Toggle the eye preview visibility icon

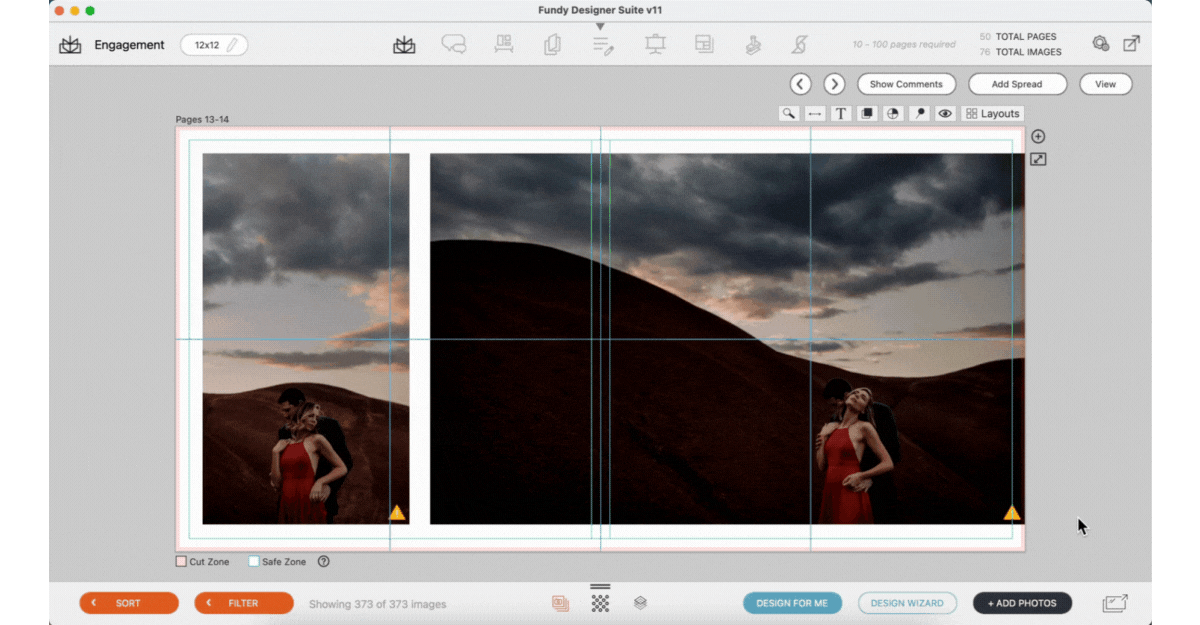click(945, 114)
